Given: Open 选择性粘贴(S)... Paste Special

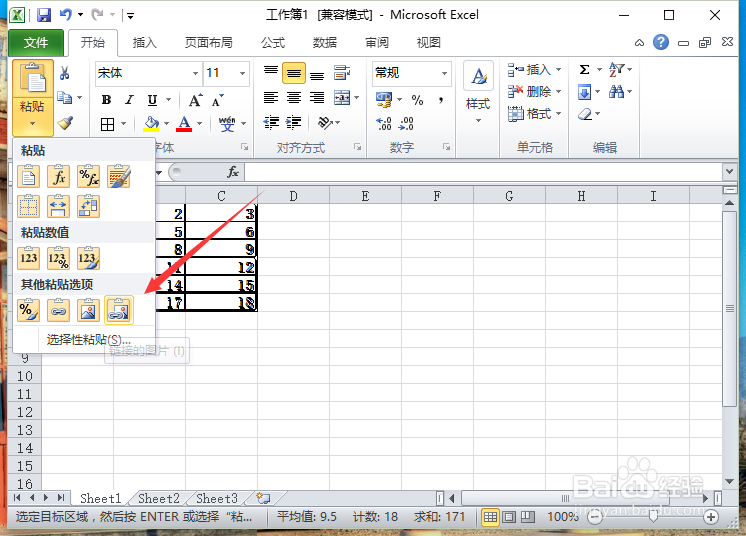Looking at the screenshot, I should pyautogui.click(x=88, y=340).
